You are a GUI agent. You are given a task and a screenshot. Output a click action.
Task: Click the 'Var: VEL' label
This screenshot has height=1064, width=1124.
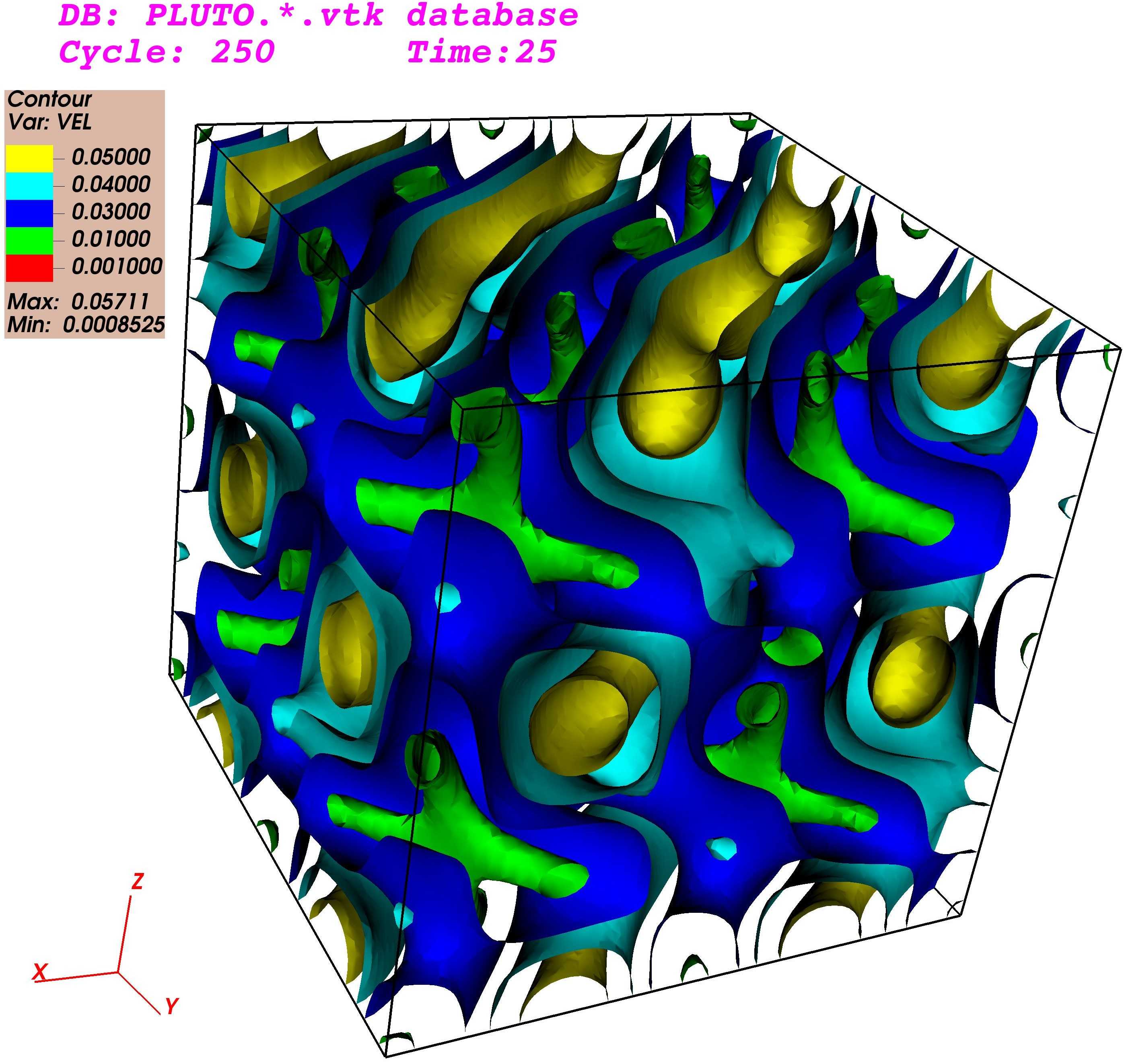(x=49, y=122)
